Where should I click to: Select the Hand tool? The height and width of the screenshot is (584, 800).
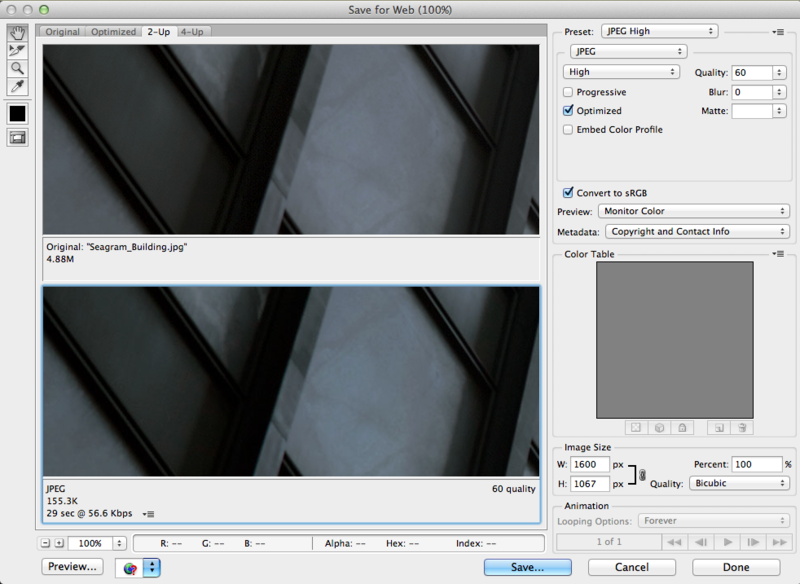(x=16, y=32)
